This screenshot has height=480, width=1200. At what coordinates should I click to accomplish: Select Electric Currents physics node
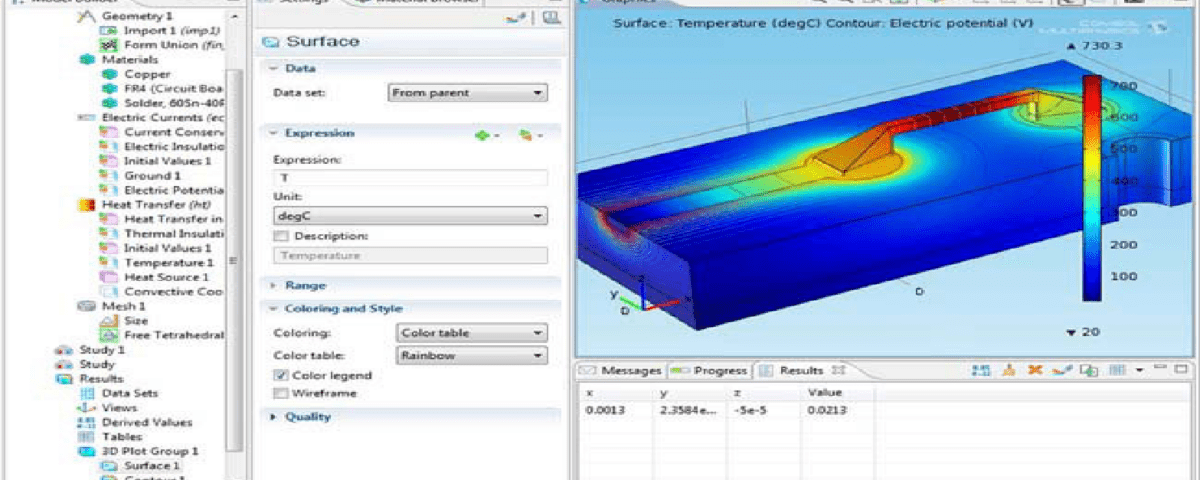click(151, 117)
